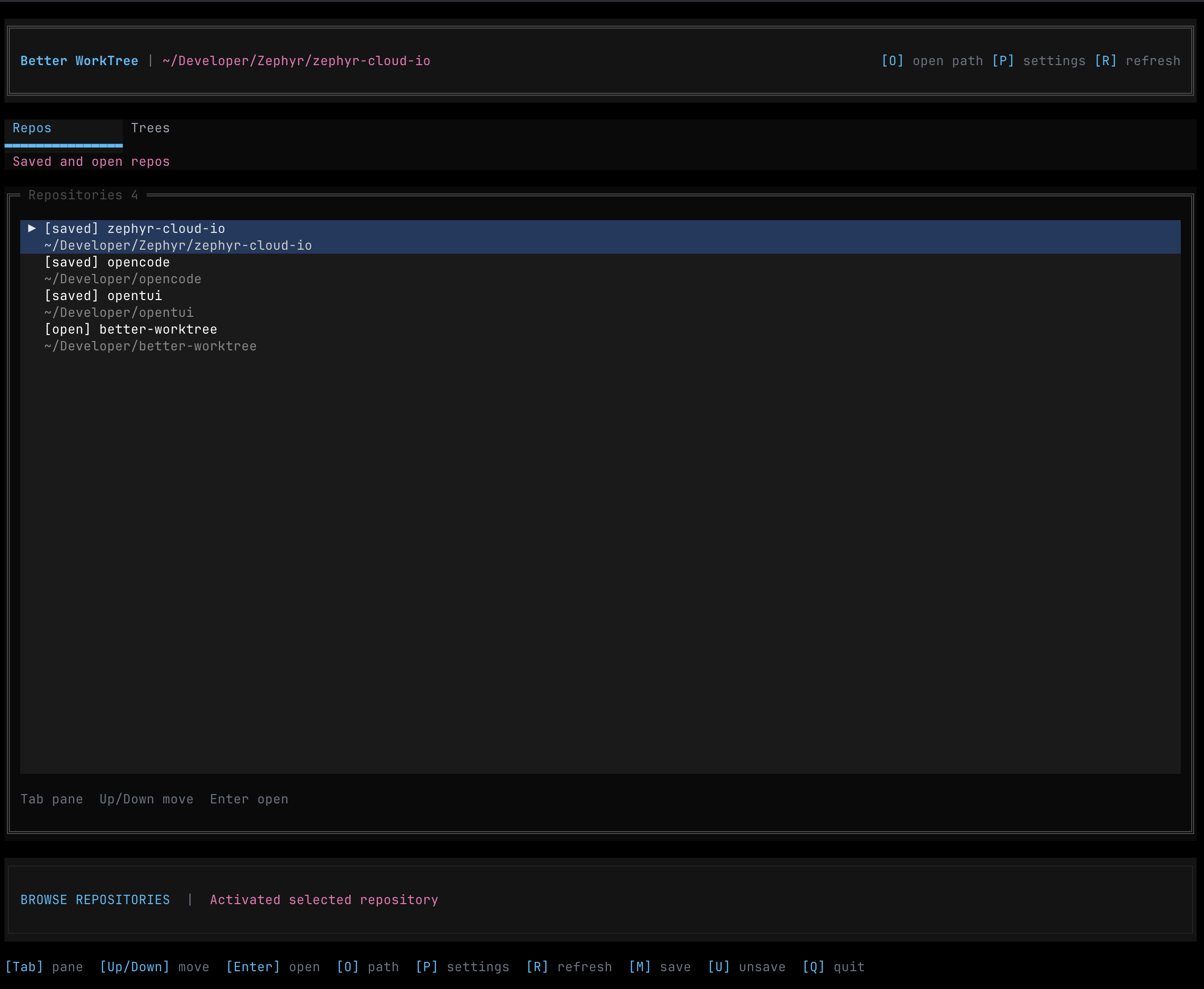Click the BROWSE REPOSITORIES status label
The height and width of the screenshot is (989, 1204).
[95, 900]
